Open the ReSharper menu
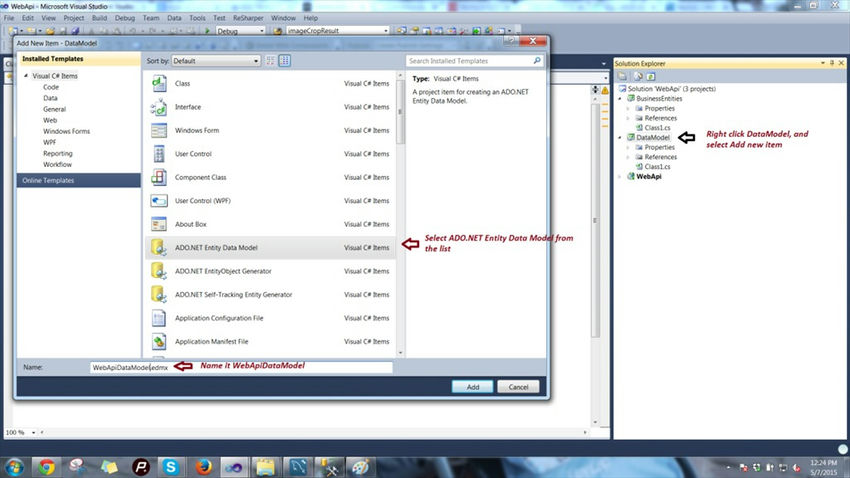Screen dimensions: 850x478 (x=248, y=18)
